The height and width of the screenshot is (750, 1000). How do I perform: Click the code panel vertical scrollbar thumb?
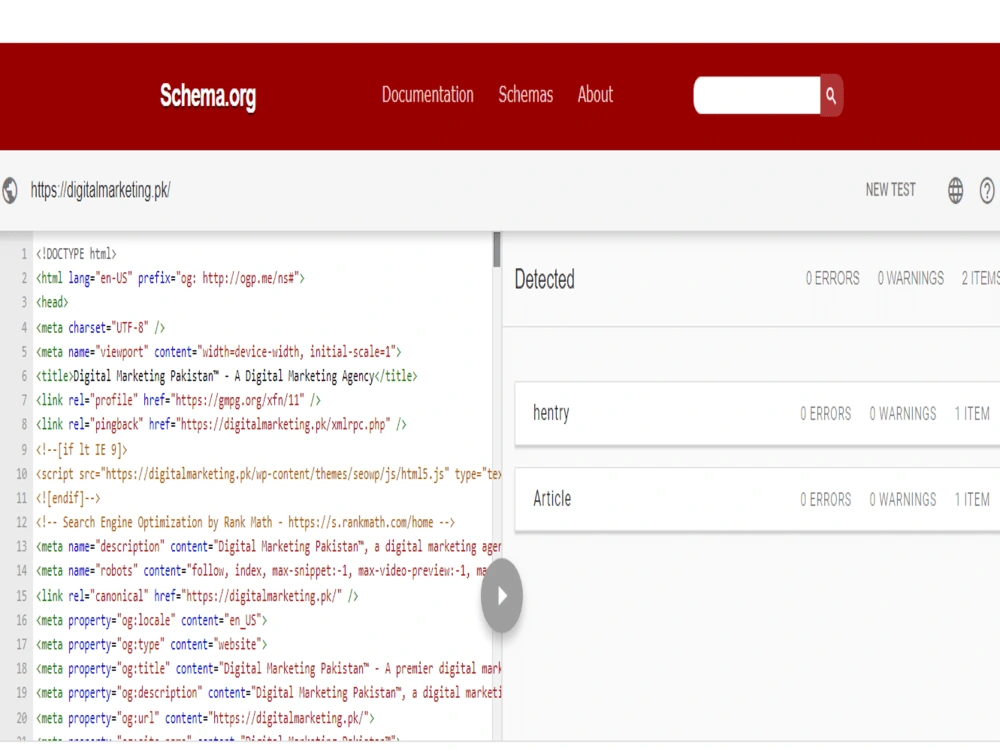pos(497,249)
